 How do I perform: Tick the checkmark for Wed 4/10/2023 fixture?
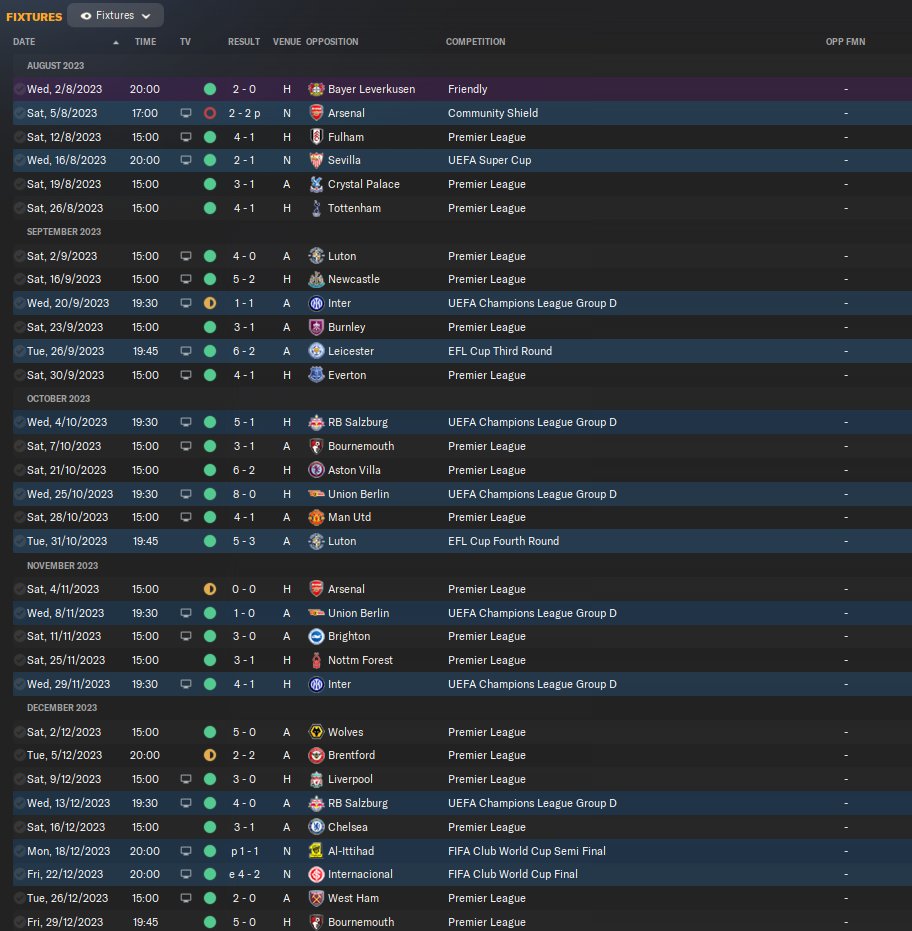(x=20, y=422)
